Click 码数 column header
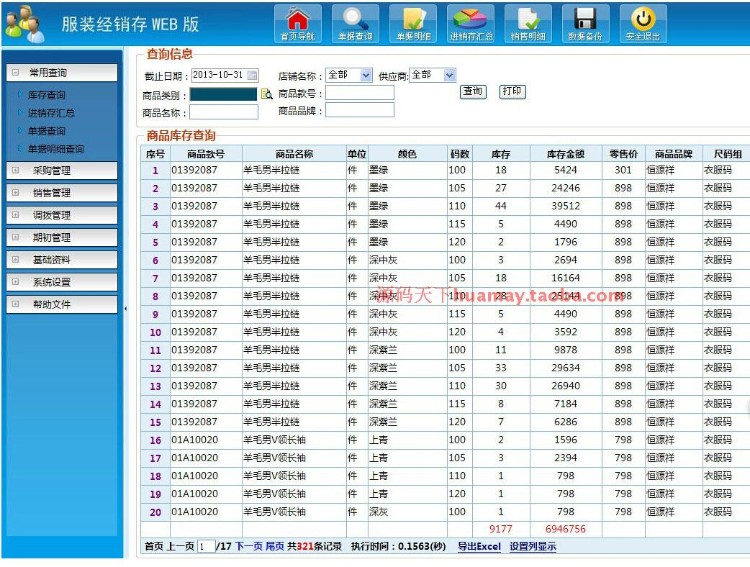The height and width of the screenshot is (567, 750). click(460, 154)
